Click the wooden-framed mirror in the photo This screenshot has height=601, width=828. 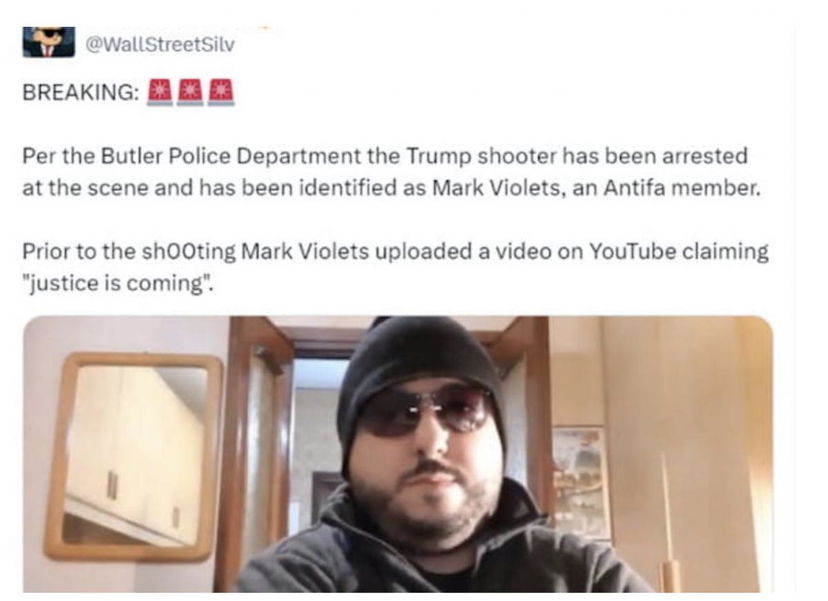coord(134,457)
